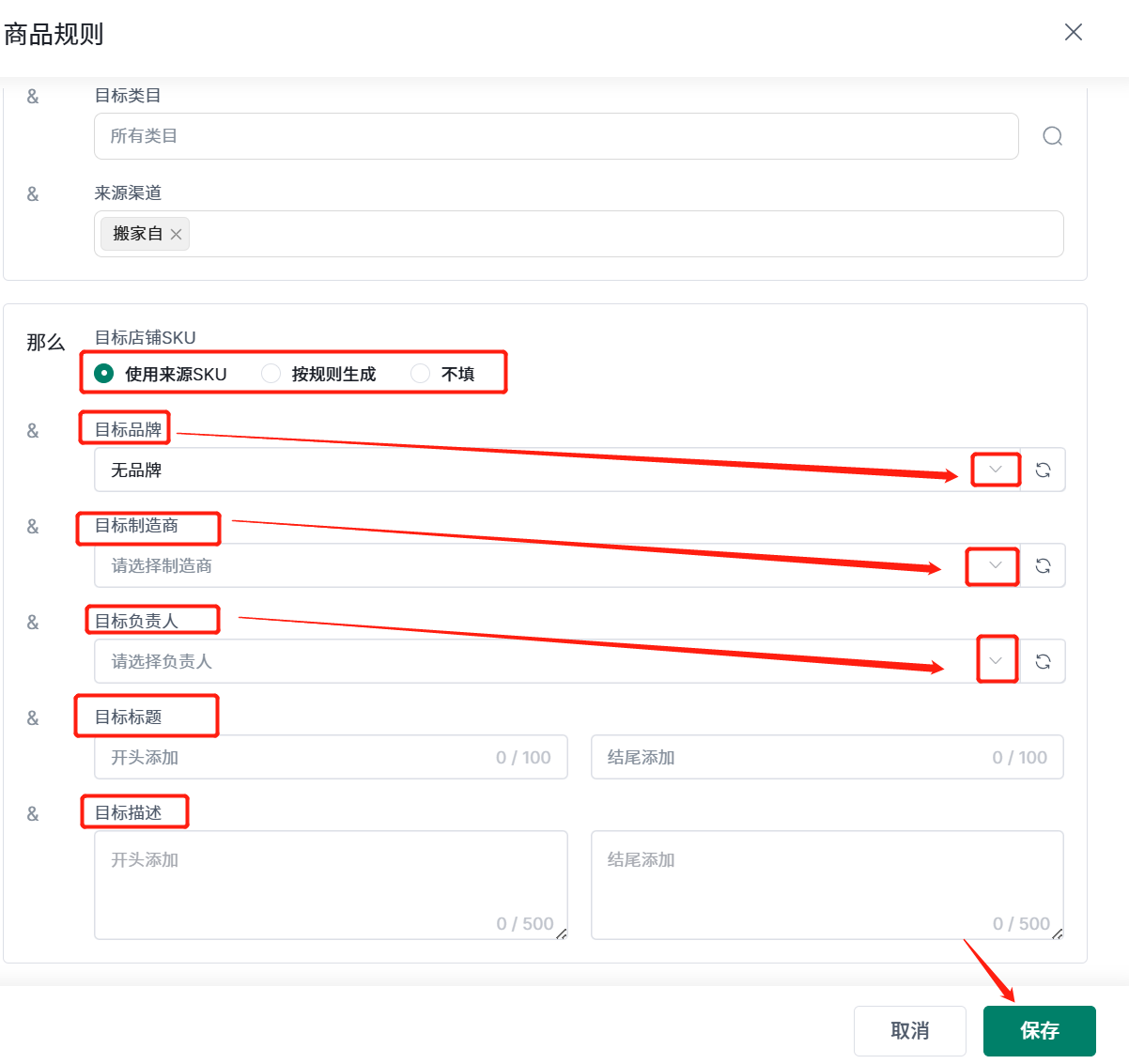This screenshot has height=1064, width=1129.
Task: Refresh the 目标品牌 list
Action: (x=1043, y=470)
